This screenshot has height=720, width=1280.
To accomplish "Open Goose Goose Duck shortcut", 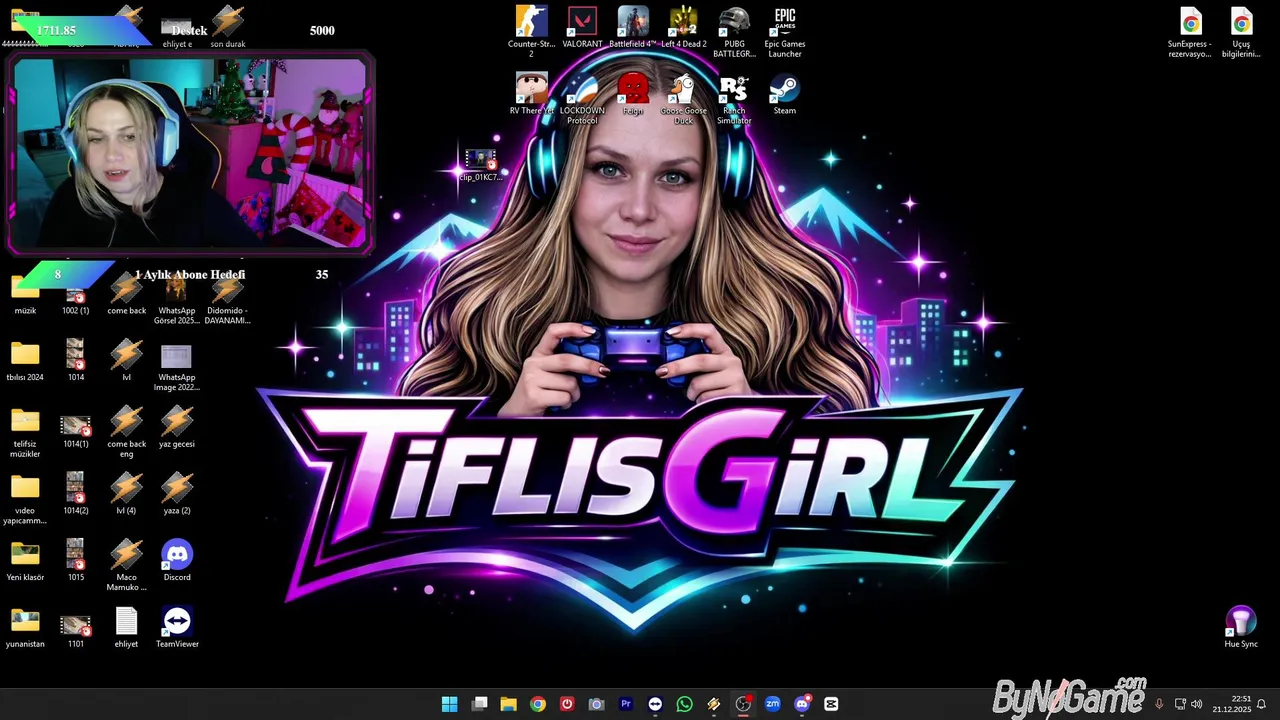I will tap(684, 98).
